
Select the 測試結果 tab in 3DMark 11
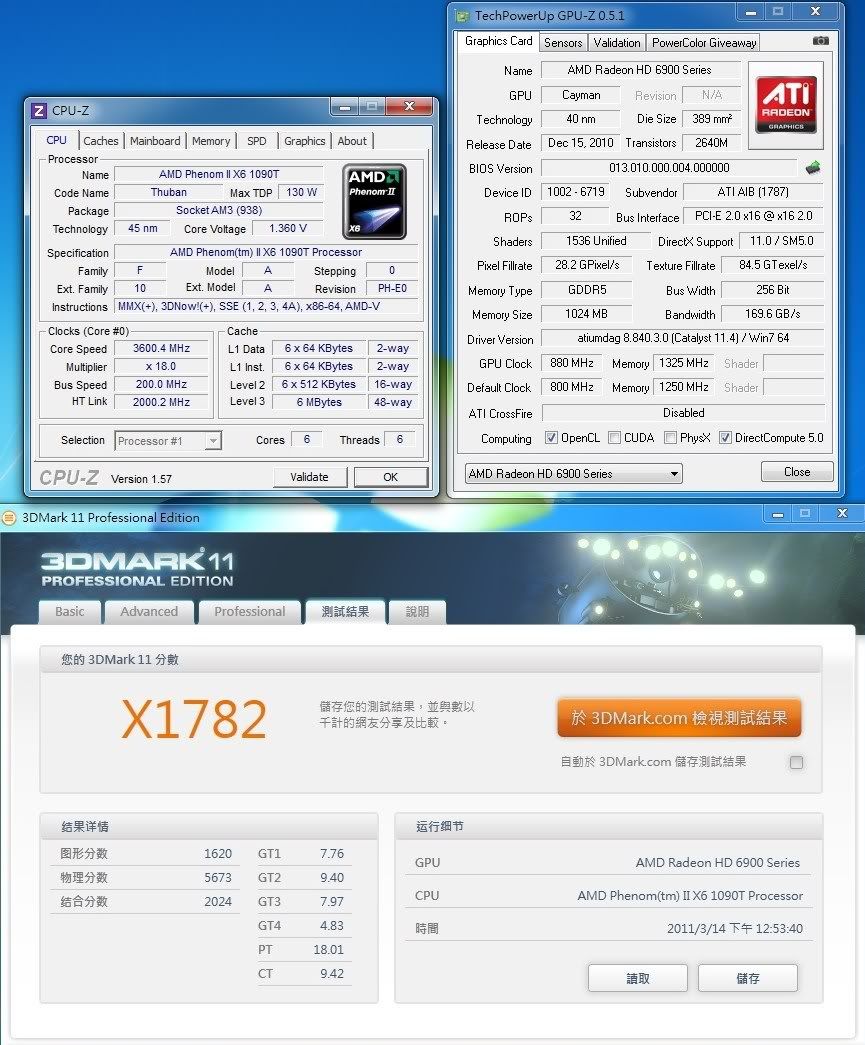345,611
